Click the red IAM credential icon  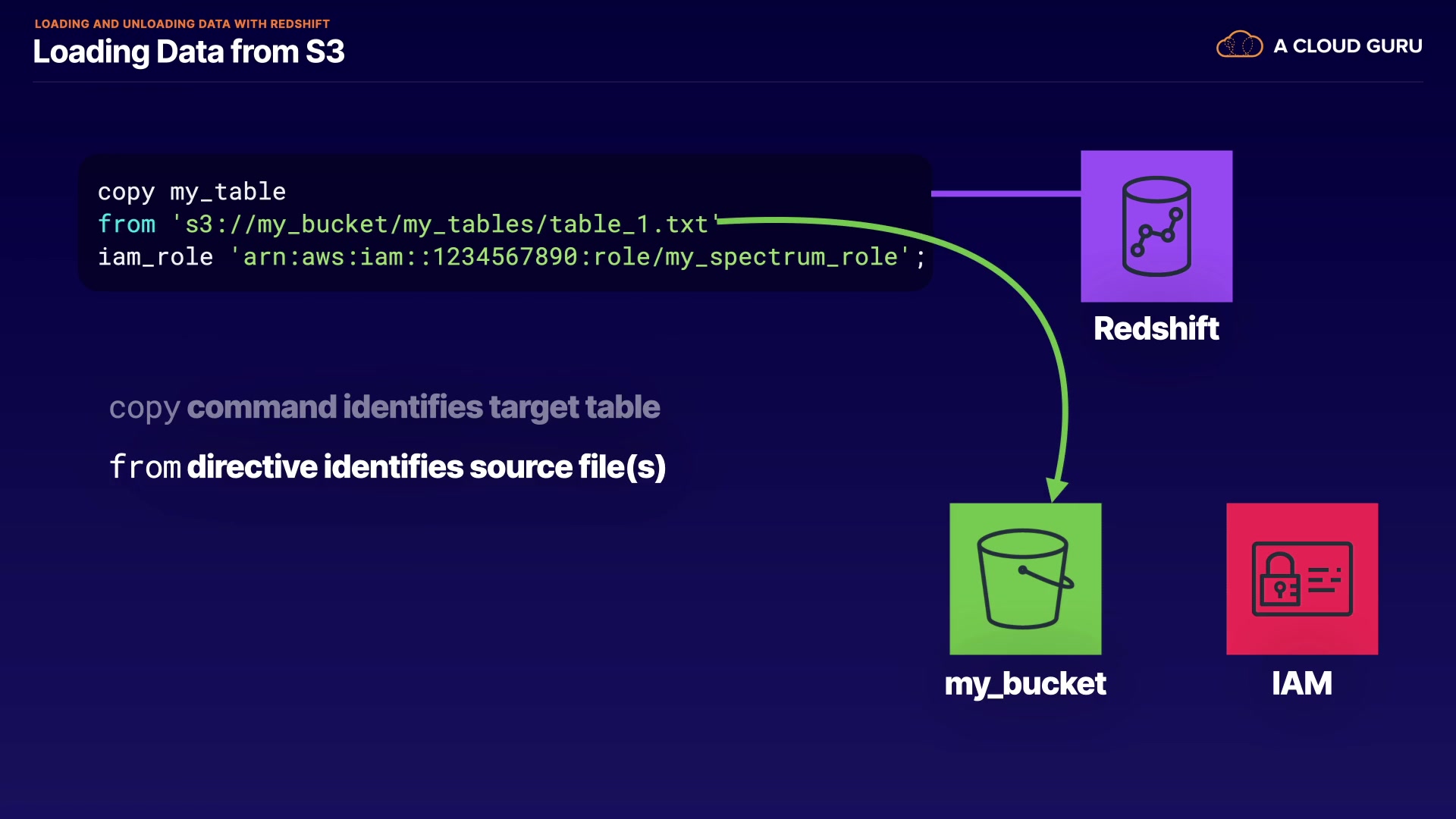pos(1301,579)
